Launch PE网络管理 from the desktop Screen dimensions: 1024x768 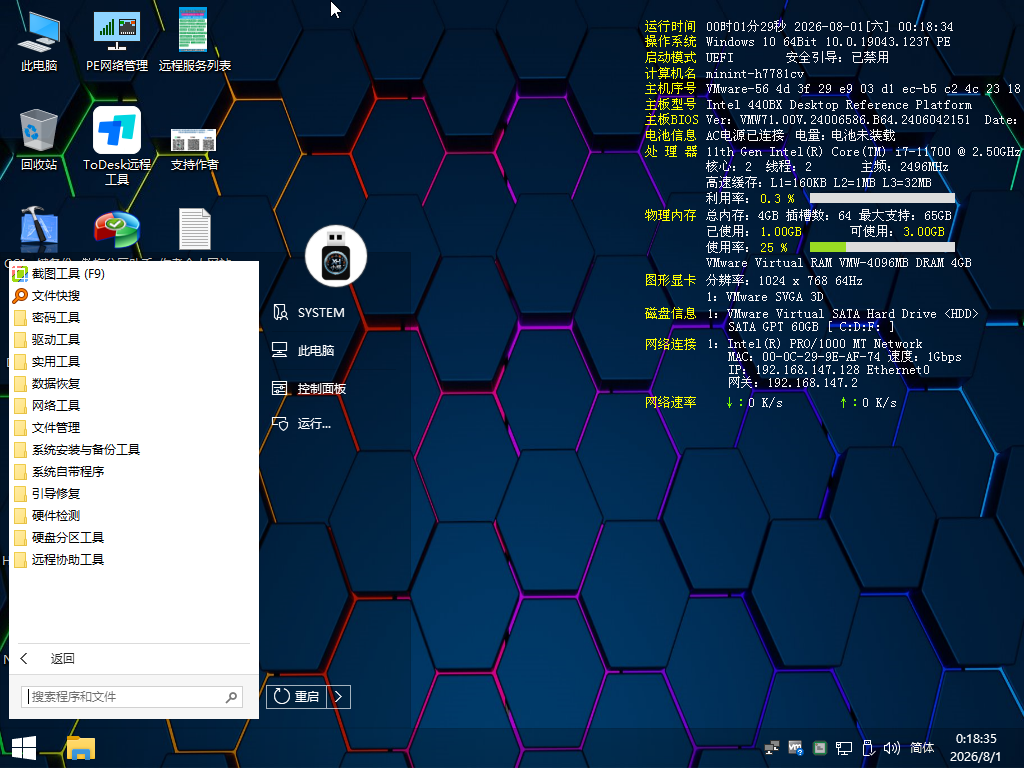(x=117, y=40)
